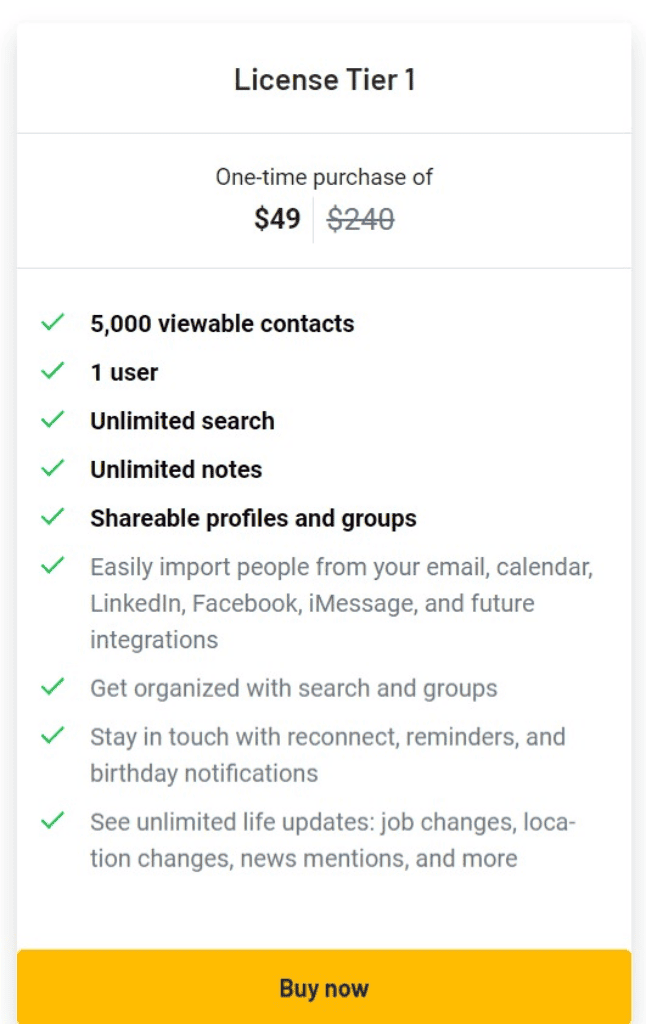Image resolution: width=646 pixels, height=1024 pixels.
Task: Click the 5,000 viewable contacts text
Action: 222,324
